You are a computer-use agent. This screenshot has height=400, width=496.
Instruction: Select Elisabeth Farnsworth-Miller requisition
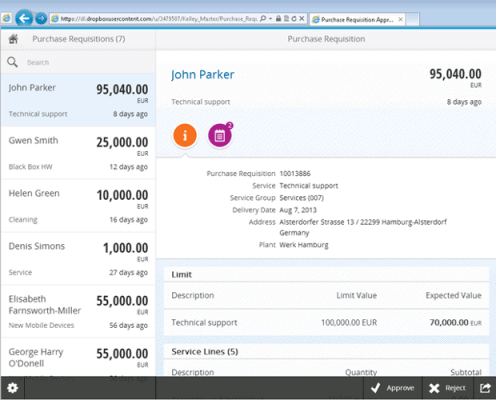[x=78, y=311]
